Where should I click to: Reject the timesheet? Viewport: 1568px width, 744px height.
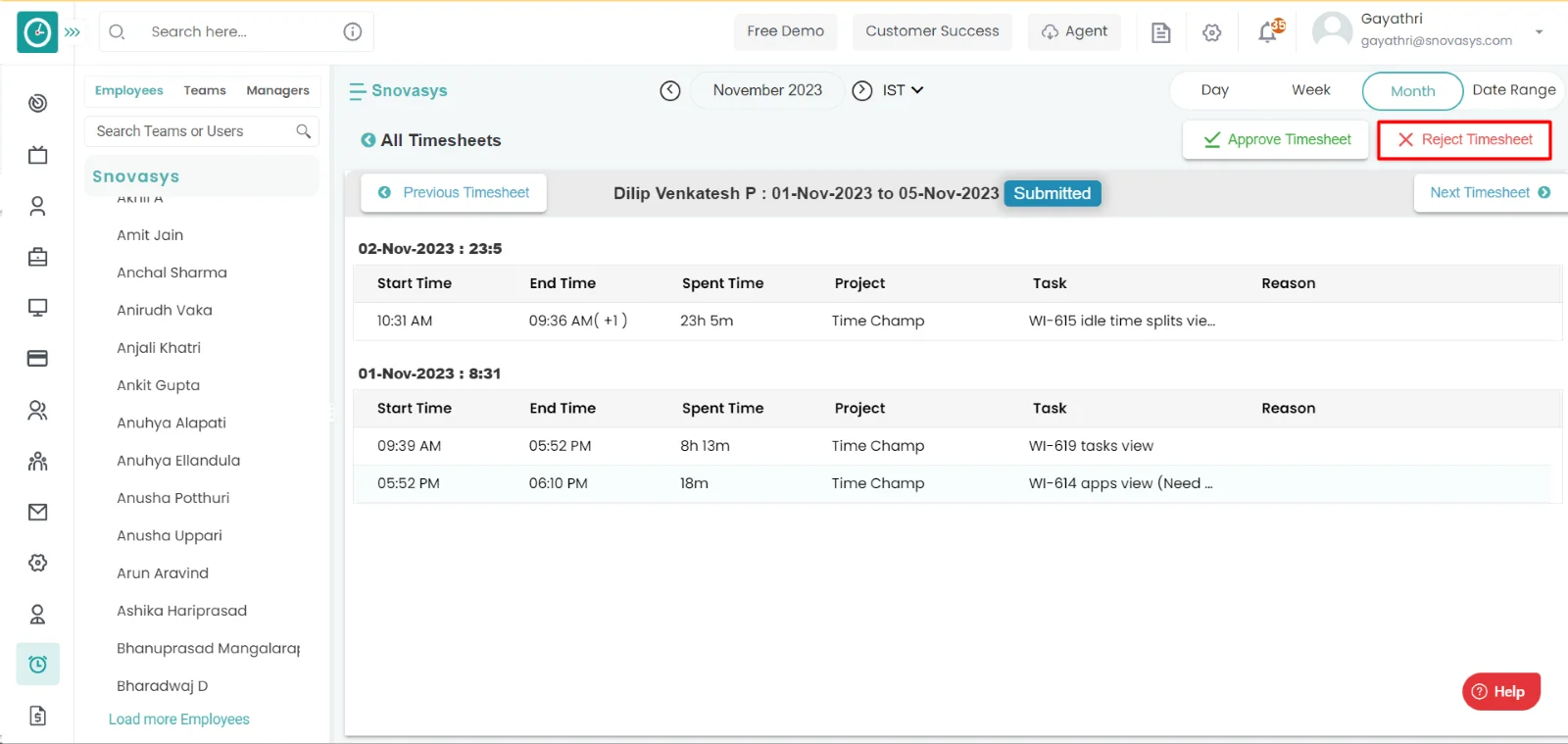[x=1464, y=140]
